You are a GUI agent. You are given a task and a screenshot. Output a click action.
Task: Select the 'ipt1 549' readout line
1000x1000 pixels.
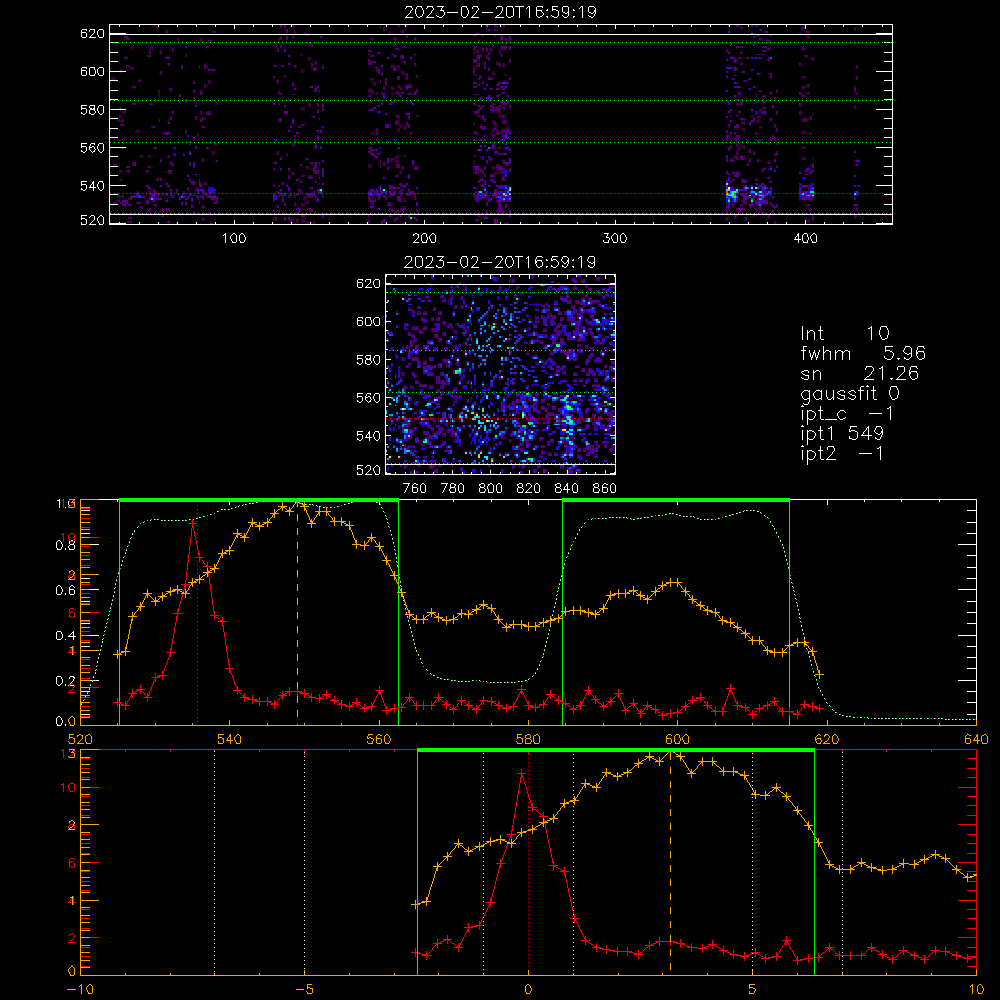point(842,434)
